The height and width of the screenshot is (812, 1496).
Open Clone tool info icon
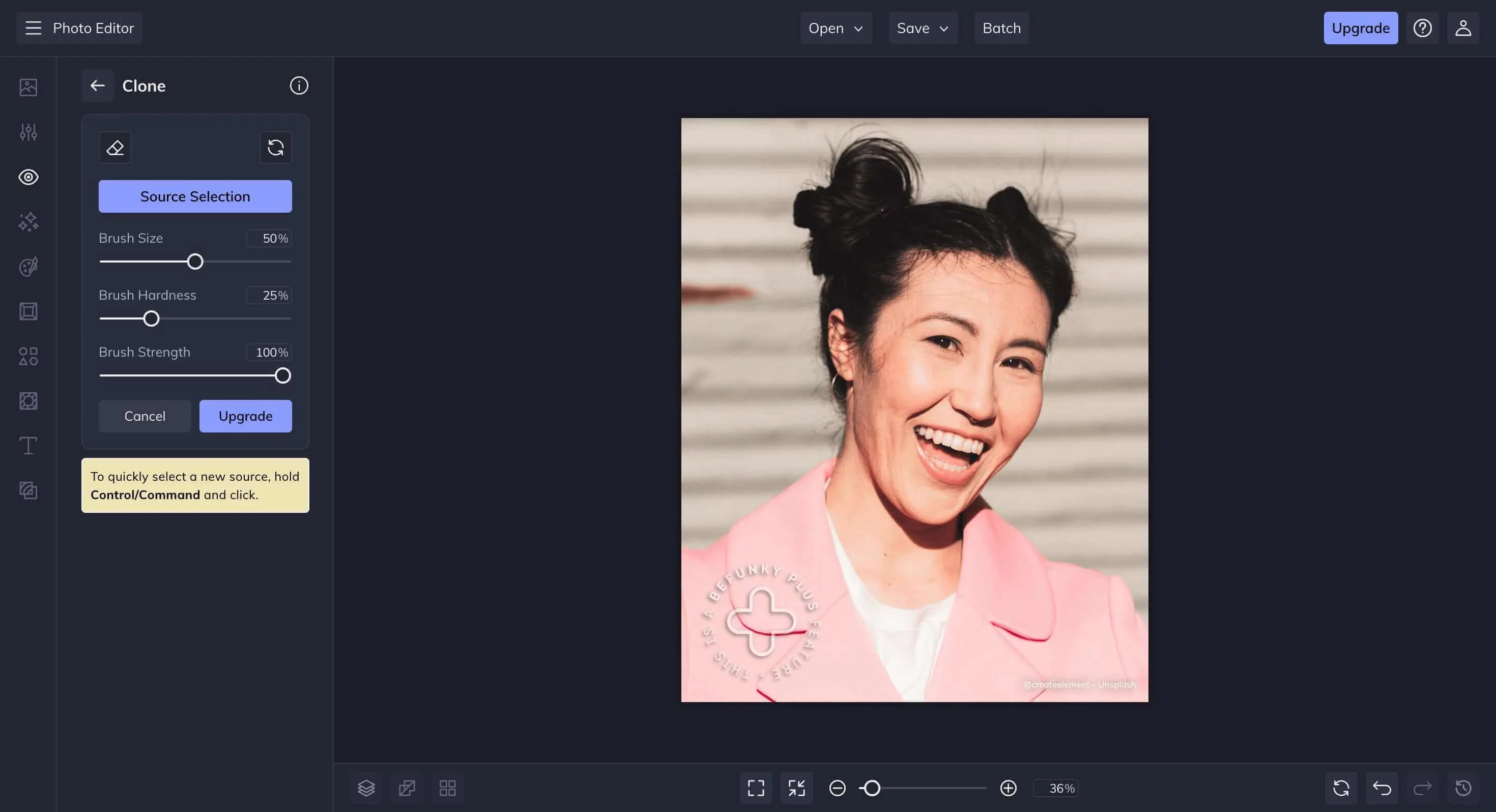point(299,86)
